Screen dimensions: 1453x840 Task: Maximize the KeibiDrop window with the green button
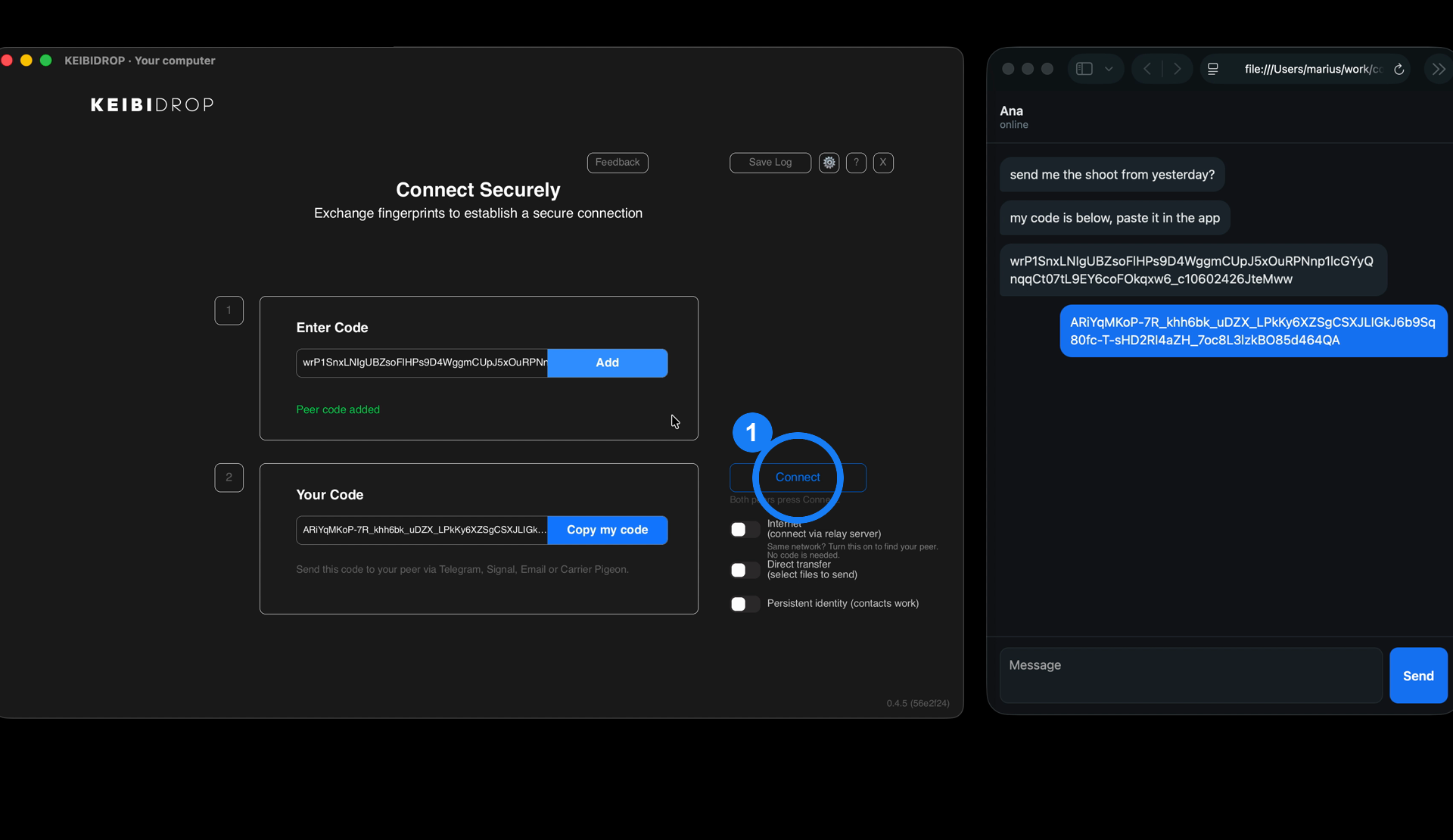coord(46,61)
